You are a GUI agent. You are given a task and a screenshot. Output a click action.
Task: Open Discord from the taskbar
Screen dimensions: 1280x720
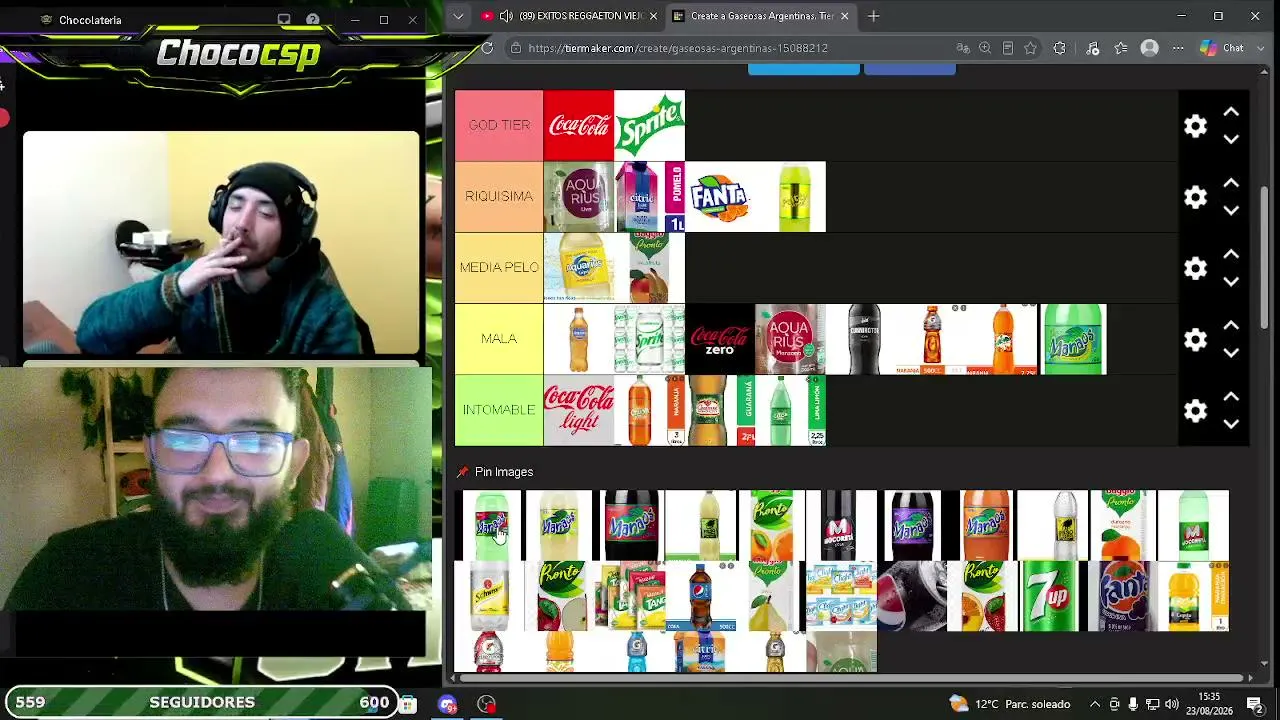[447, 704]
